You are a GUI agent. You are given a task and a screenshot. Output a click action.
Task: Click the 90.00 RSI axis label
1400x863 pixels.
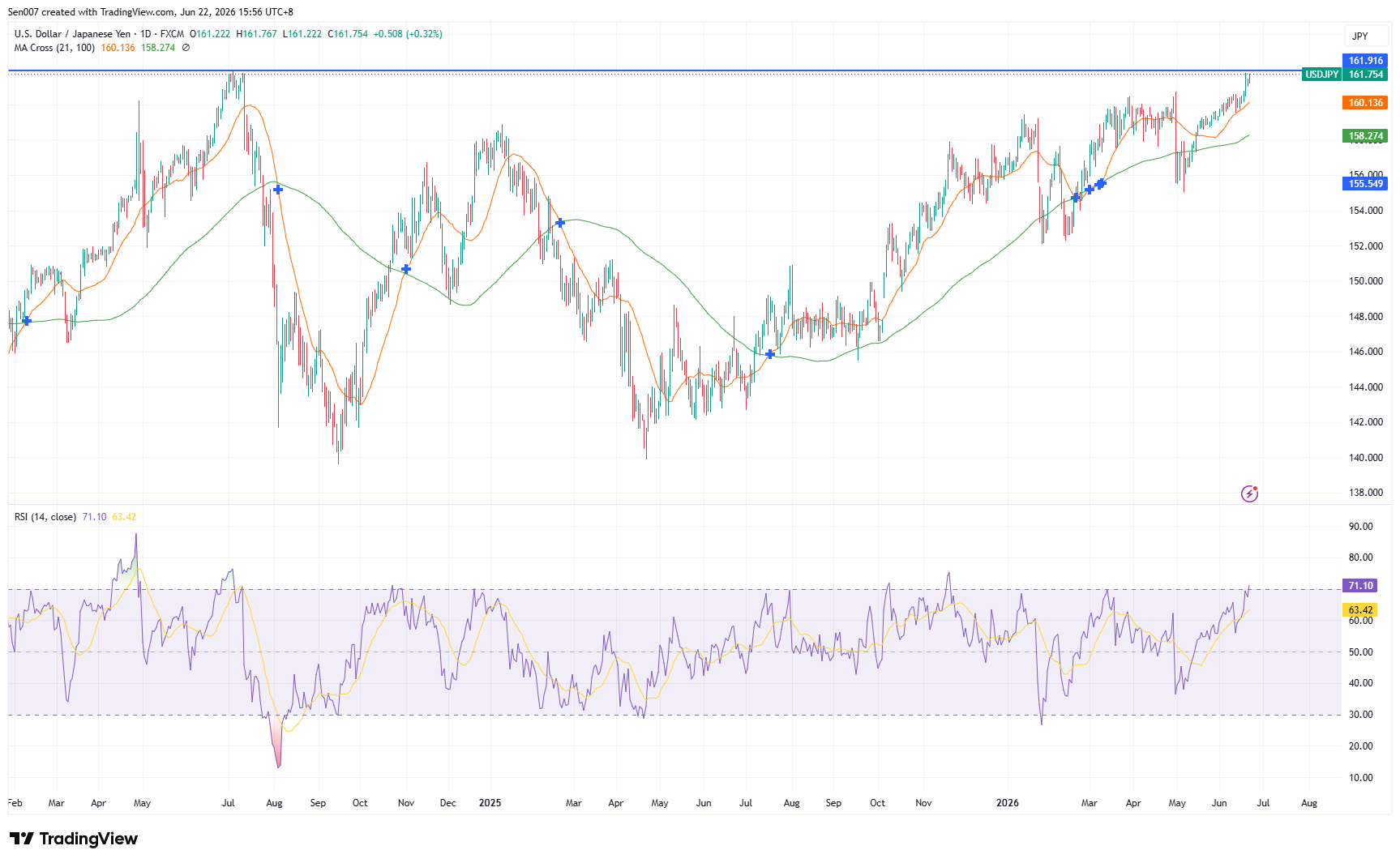[x=1360, y=527]
